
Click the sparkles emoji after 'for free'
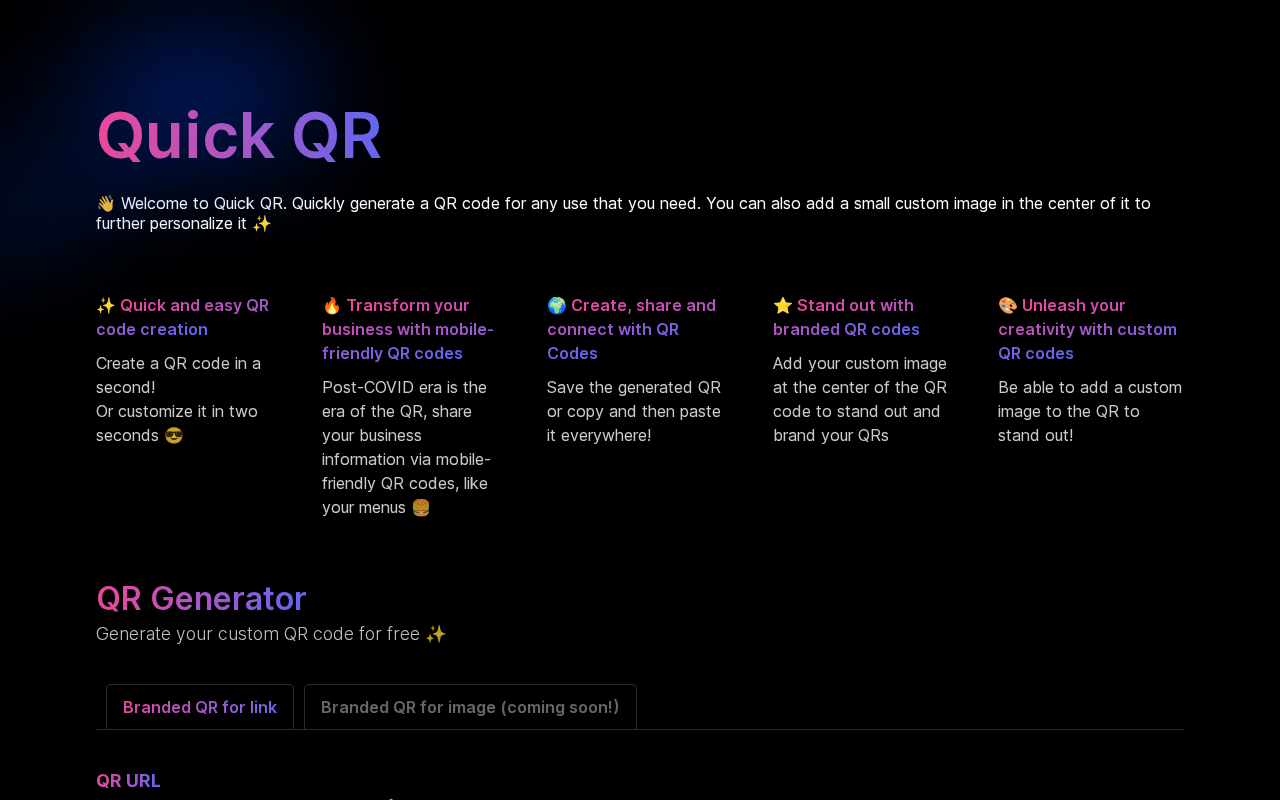[436, 634]
